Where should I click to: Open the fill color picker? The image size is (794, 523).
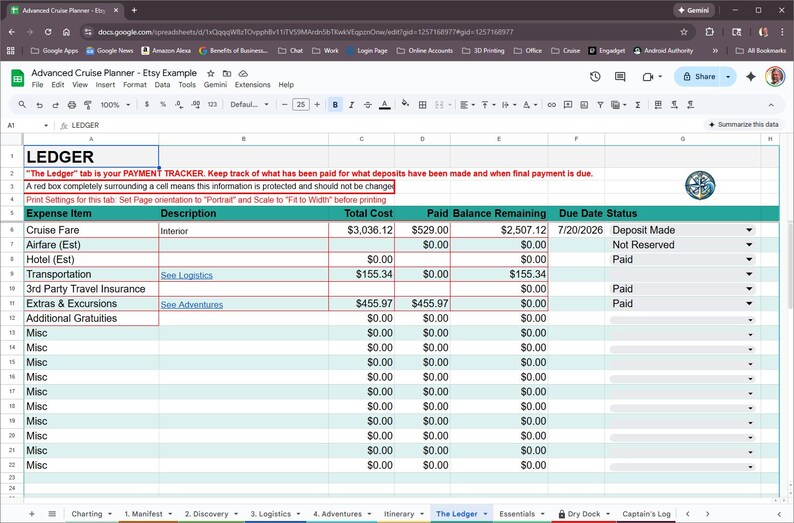click(x=405, y=104)
